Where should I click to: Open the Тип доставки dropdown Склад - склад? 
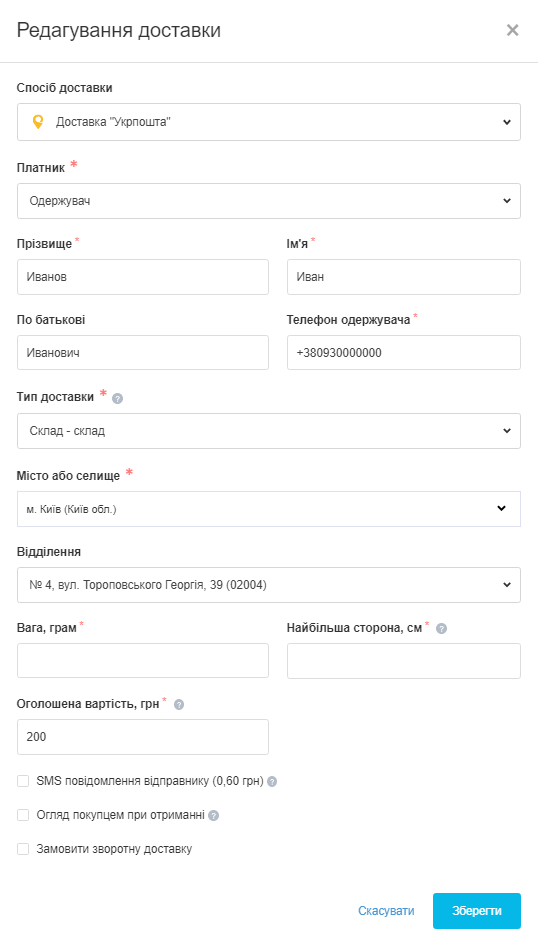pyautogui.click(x=269, y=431)
